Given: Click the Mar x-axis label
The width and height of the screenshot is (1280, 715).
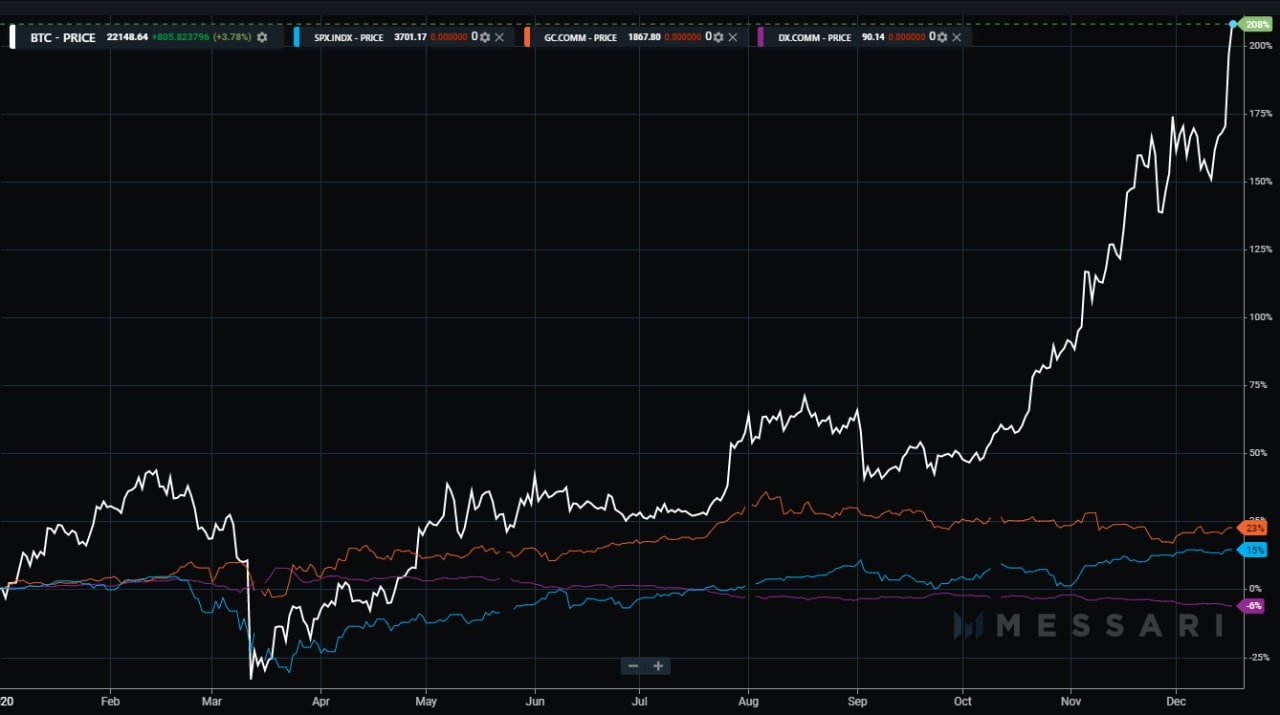Looking at the screenshot, I should coord(211,701).
